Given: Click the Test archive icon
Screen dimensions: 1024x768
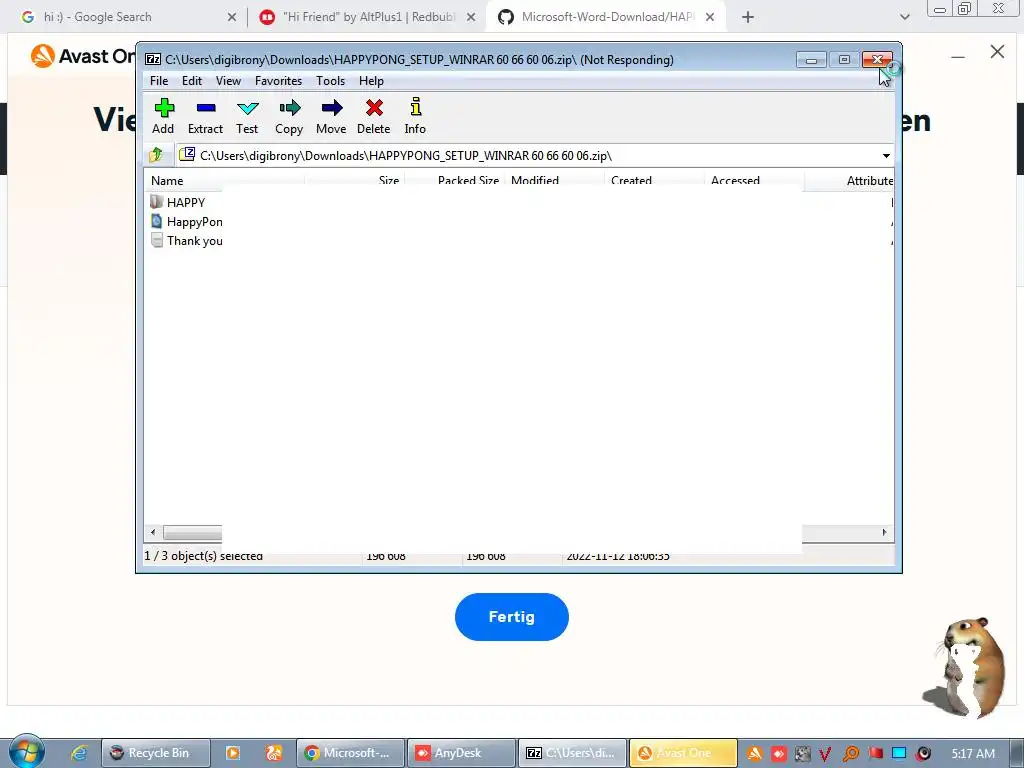Looking at the screenshot, I should (x=248, y=108).
